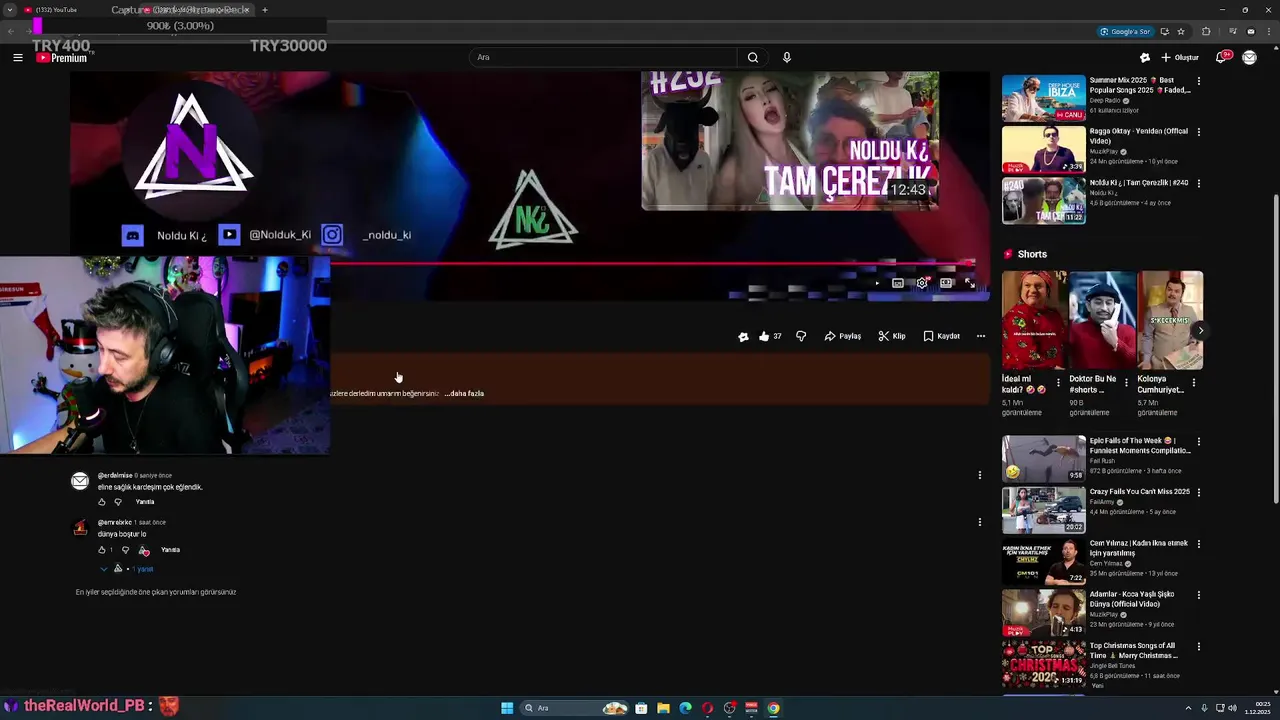Open the account avatar menu
The height and width of the screenshot is (720, 1280).
pos(1249,57)
